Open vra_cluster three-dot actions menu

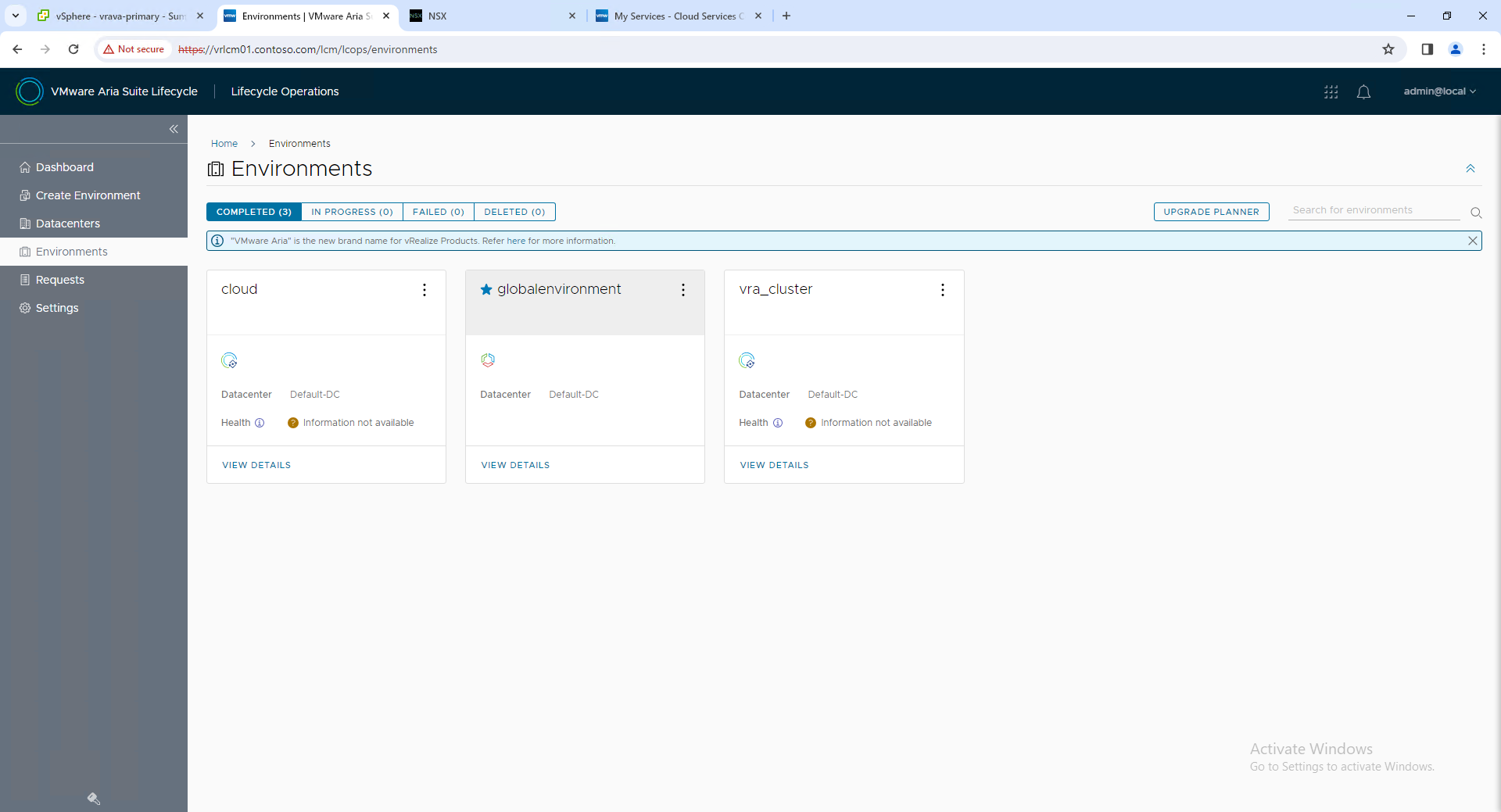click(943, 290)
